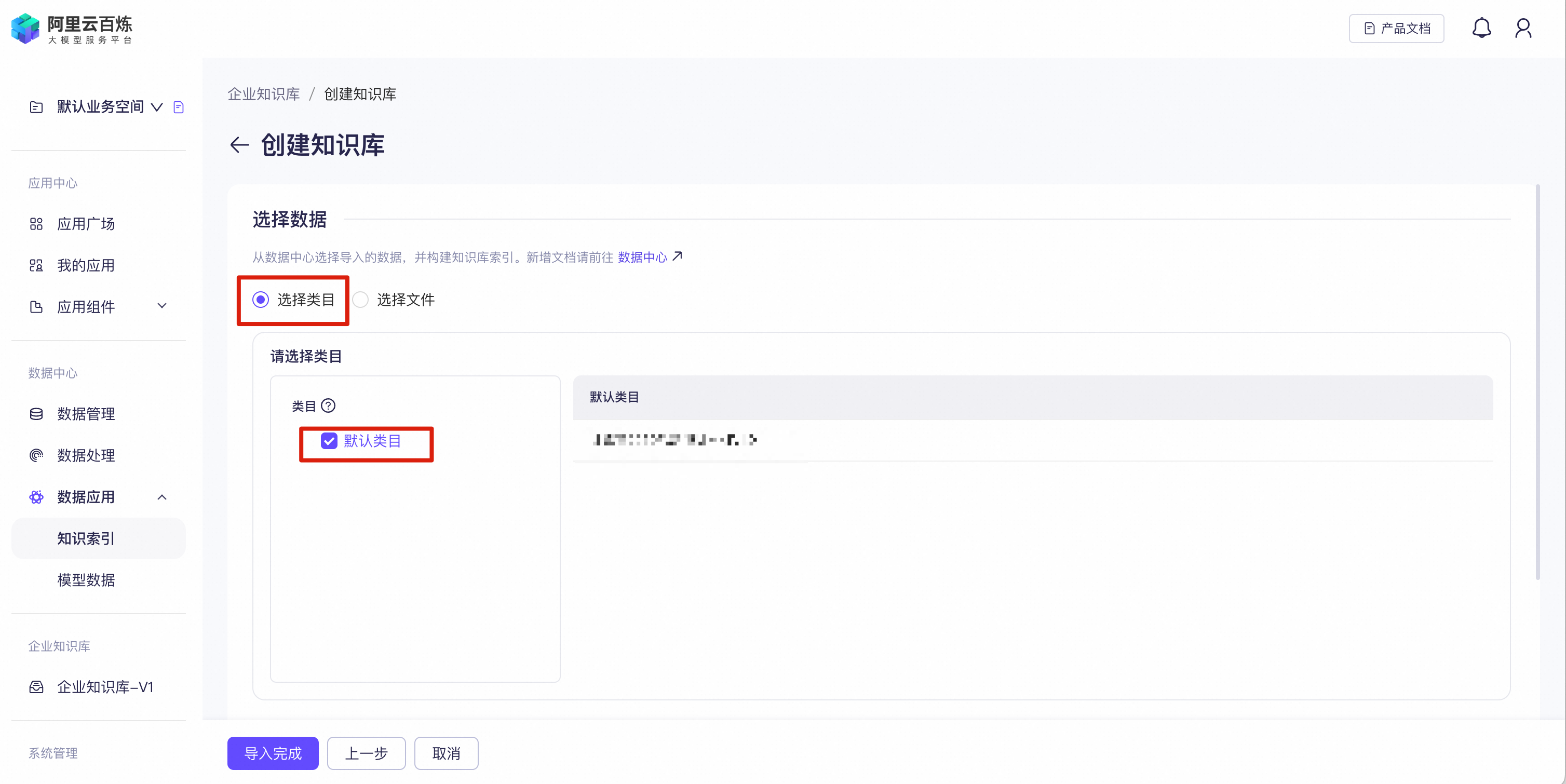Click the 应用广场 grid icon
Viewport: 1566px width, 784px height.
[36, 224]
